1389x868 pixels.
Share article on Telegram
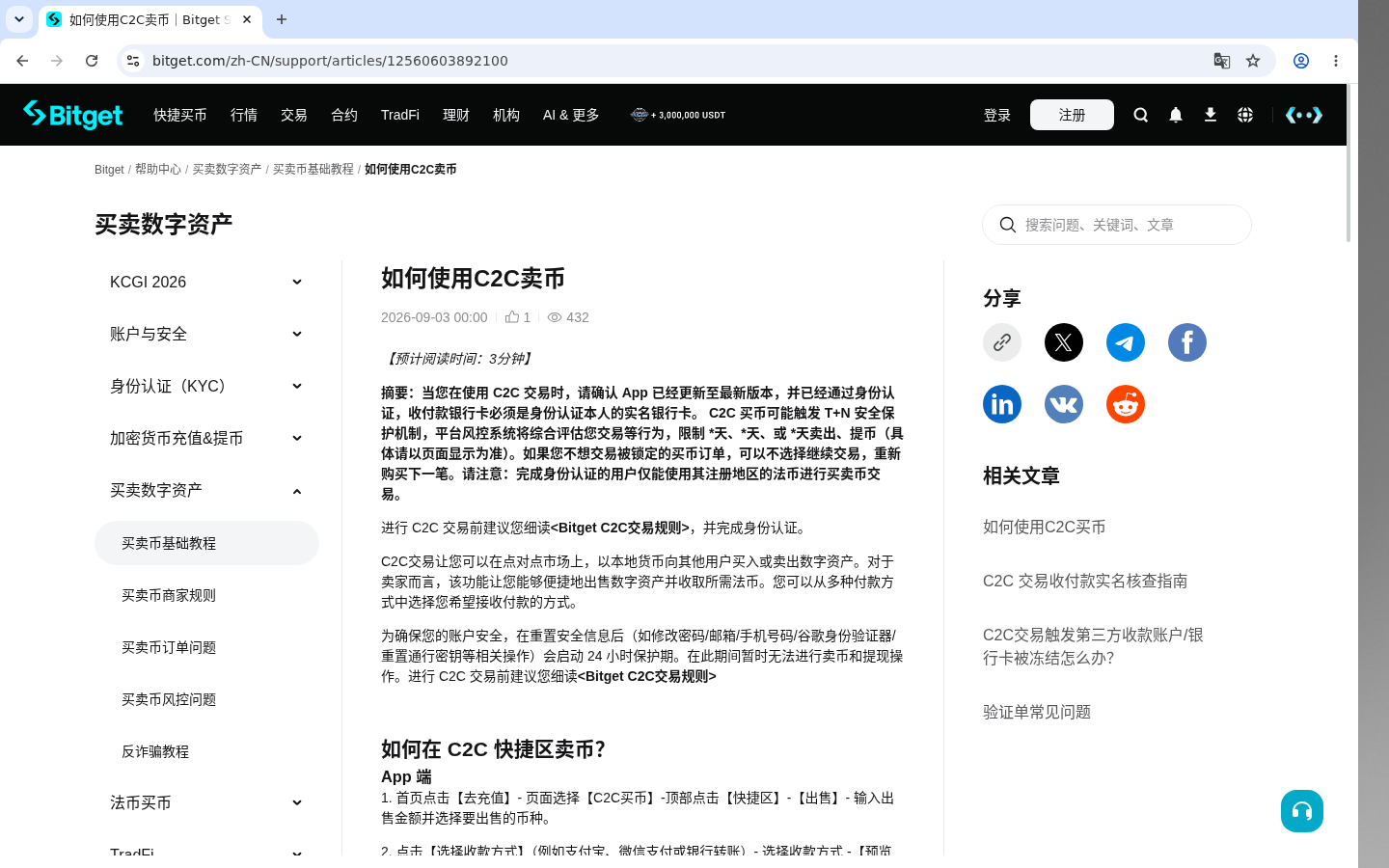[x=1126, y=342]
